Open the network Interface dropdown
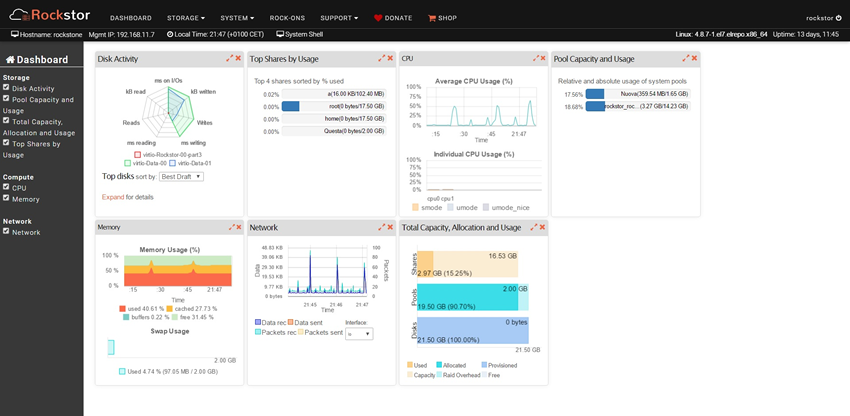 [x=358, y=334]
